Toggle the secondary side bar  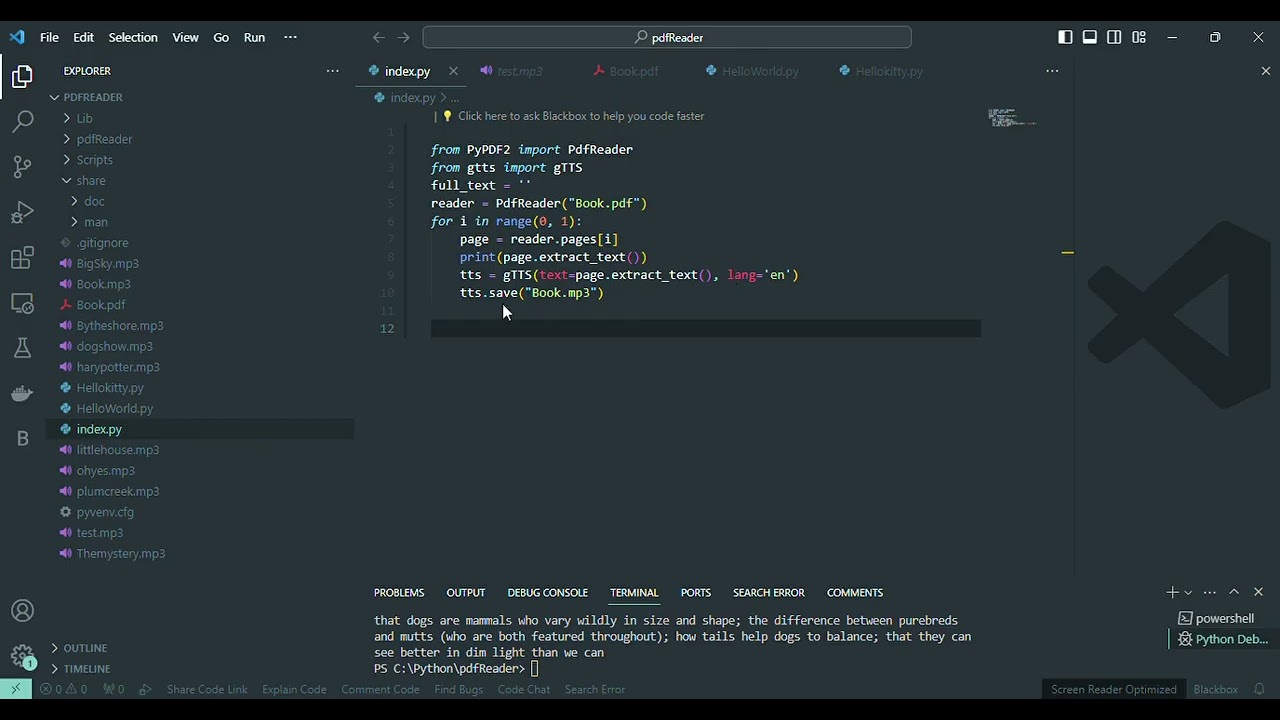click(x=1114, y=37)
